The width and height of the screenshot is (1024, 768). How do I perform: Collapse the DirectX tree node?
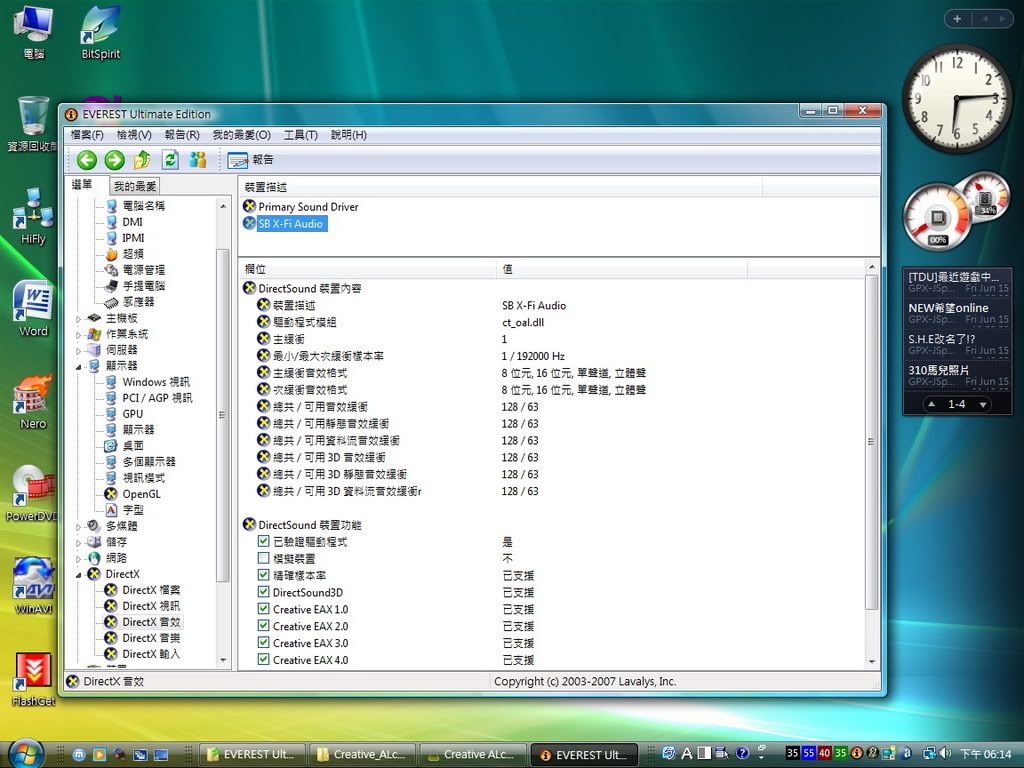[x=79, y=575]
